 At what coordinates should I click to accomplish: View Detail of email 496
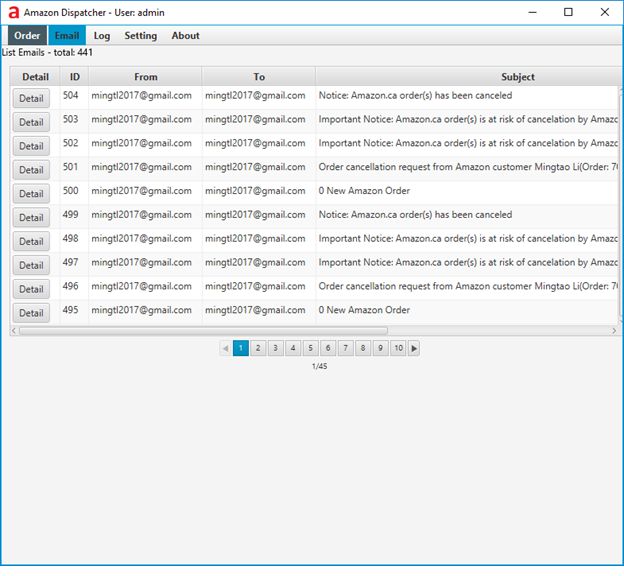31,289
